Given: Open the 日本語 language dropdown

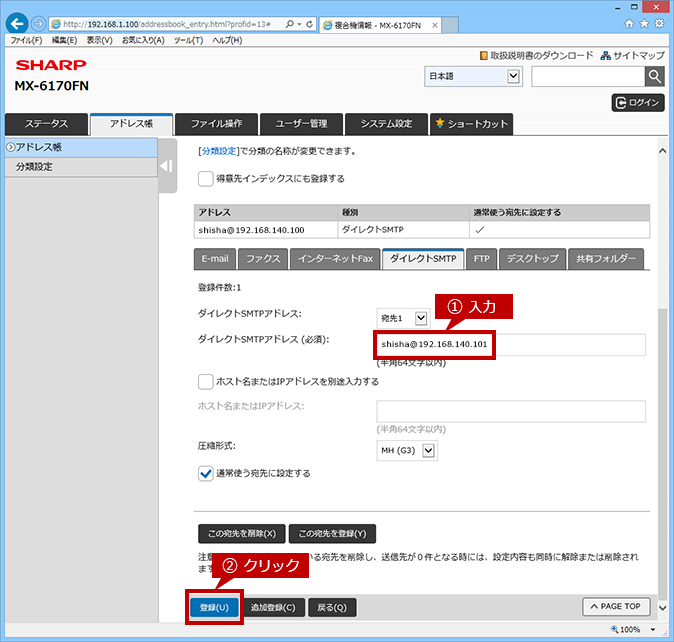Looking at the screenshot, I should click(473, 76).
